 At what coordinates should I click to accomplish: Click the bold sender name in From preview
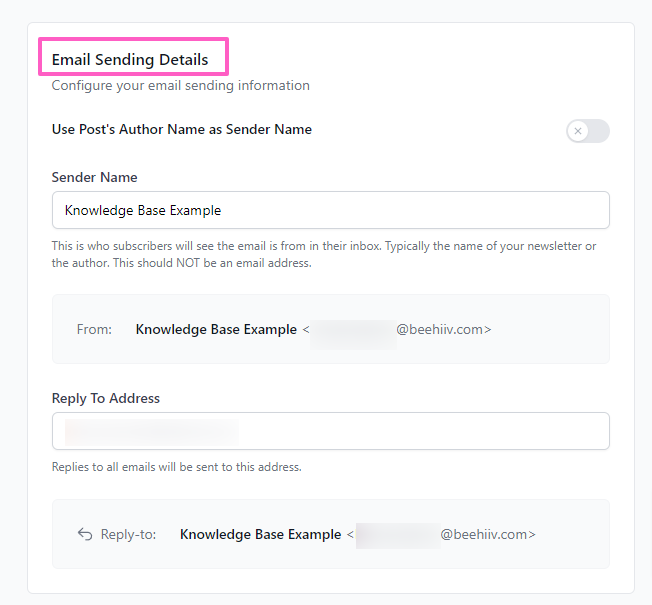click(x=216, y=329)
